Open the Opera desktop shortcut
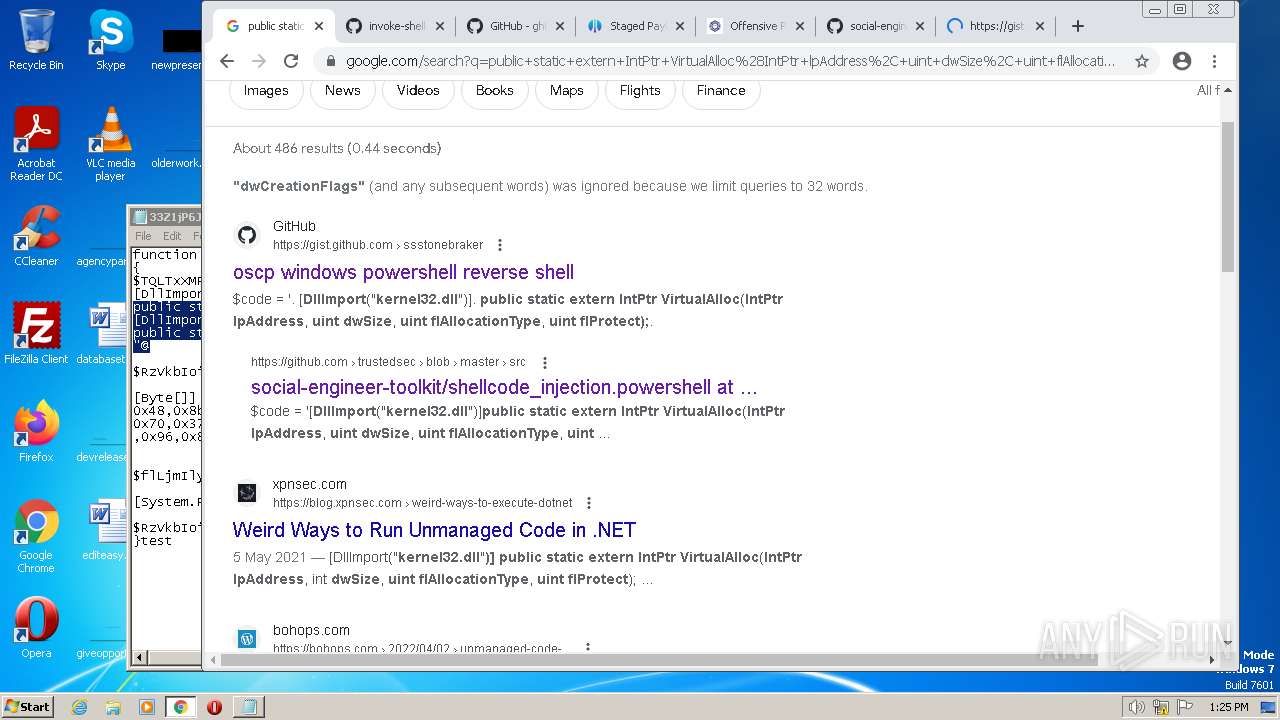Viewport: 1280px width, 720px height. 36,627
